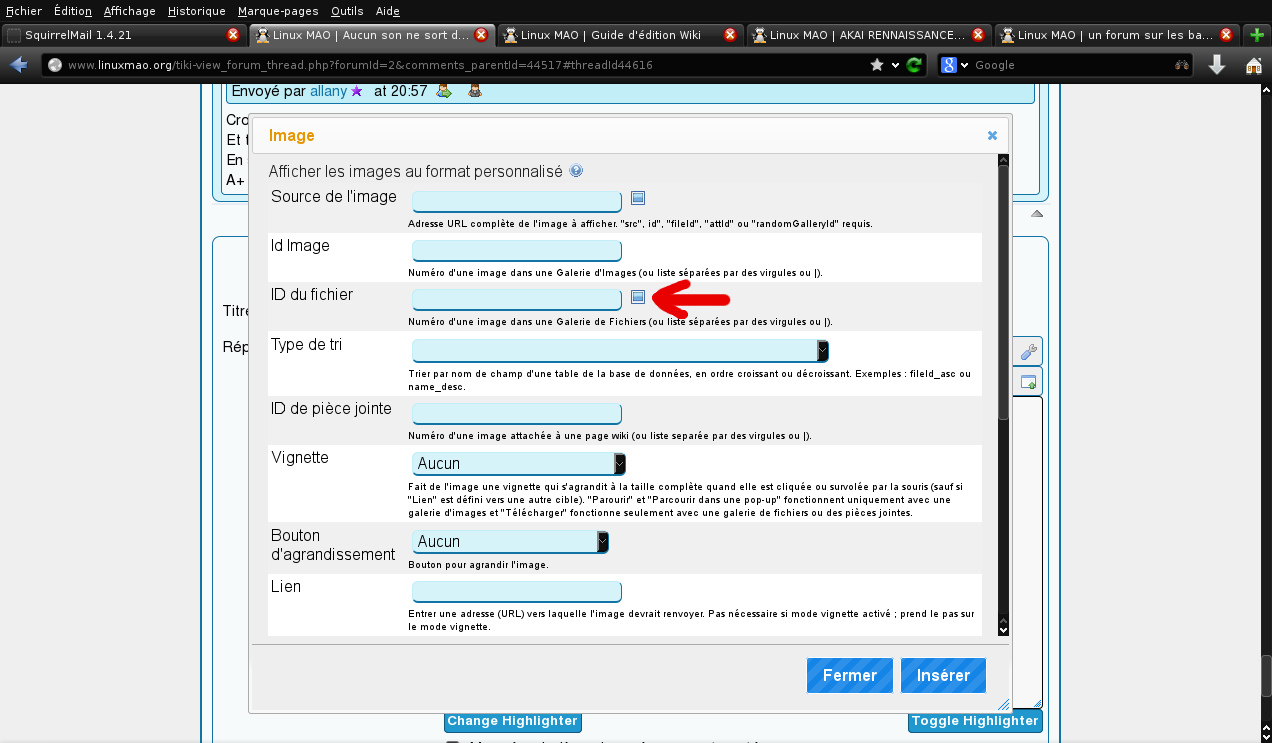Image resolution: width=1272 pixels, height=743 pixels.
Task: Open the Historique menu
Action: tap(197, 11)
